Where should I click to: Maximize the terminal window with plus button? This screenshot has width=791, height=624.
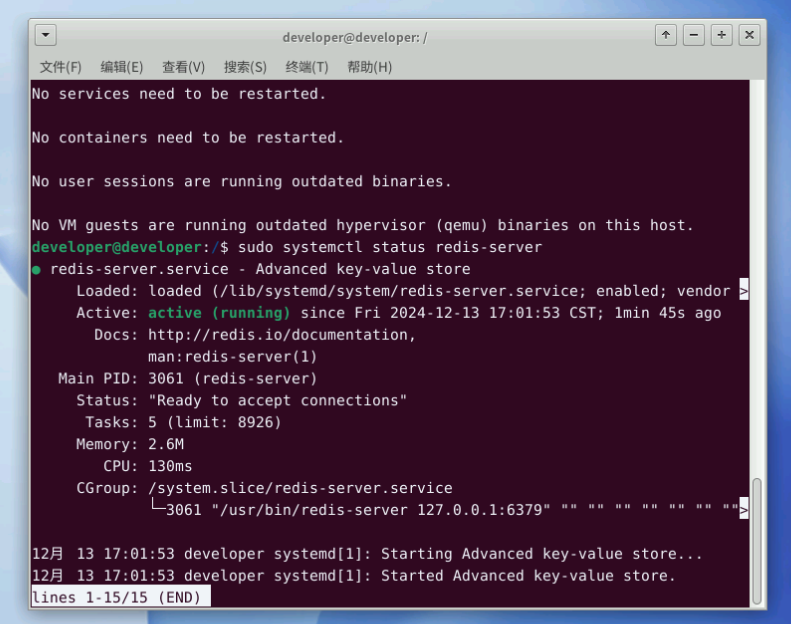coord(722,36)
